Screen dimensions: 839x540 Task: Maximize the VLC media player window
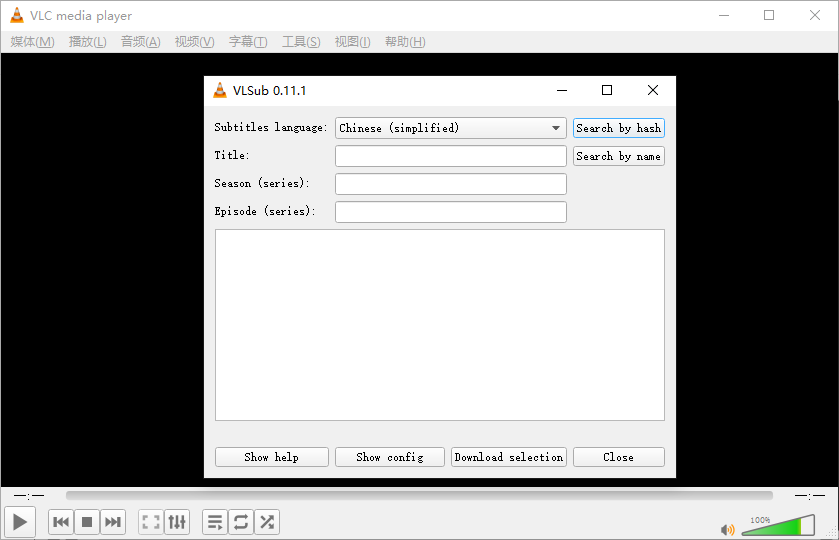click(769, 16)
